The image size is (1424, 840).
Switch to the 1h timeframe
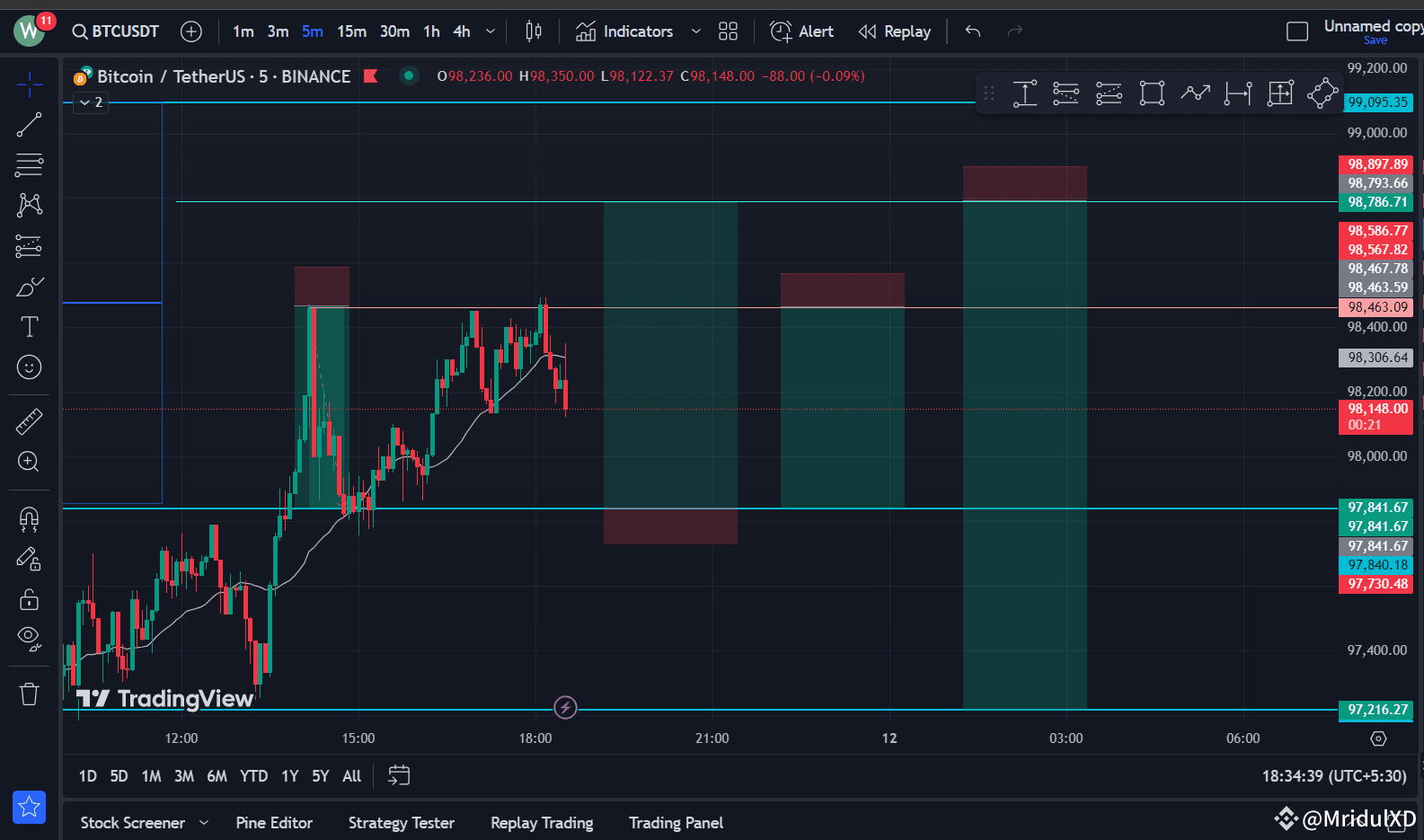[432, 31]
